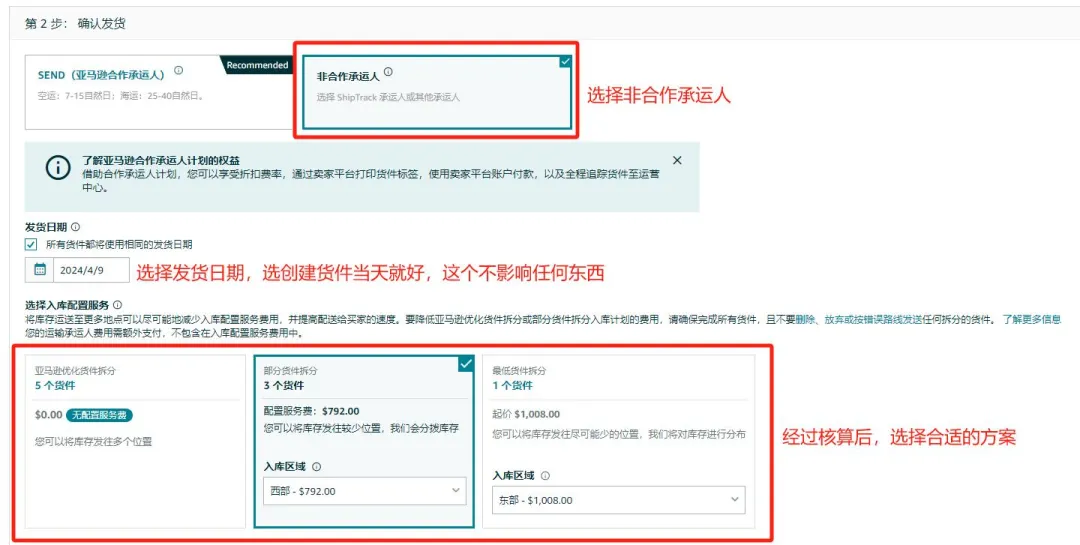
Task: Click the 了解更多信息 link
Action: [1031, 319]
